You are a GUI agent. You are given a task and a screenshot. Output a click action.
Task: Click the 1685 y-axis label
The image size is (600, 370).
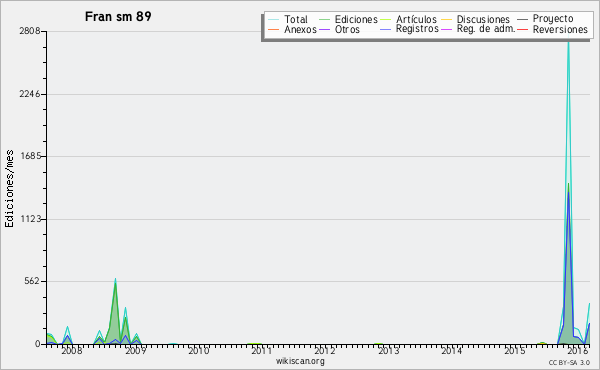(x=30, y=156)
